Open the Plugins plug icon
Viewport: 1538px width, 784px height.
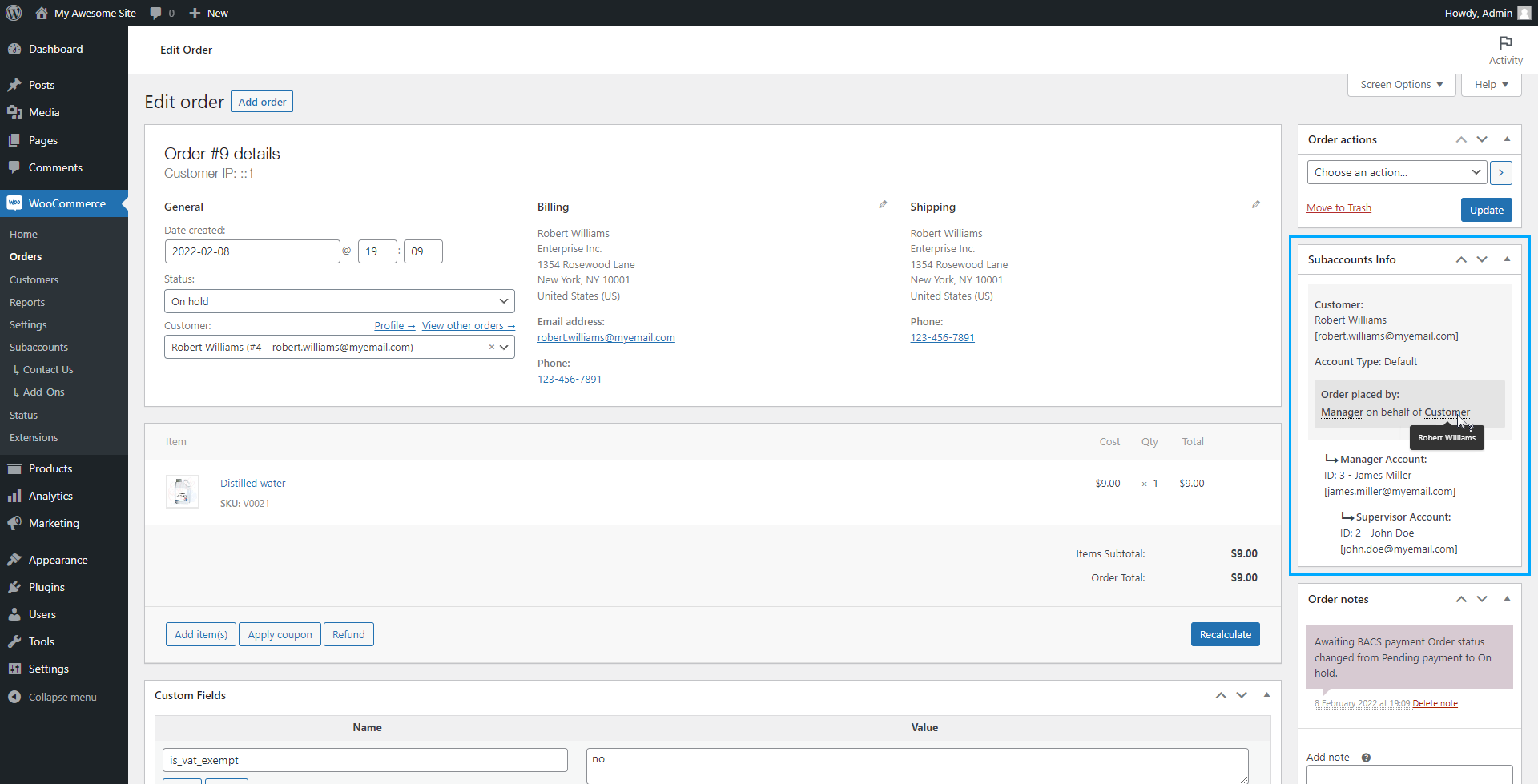click(x=14, y=587)
